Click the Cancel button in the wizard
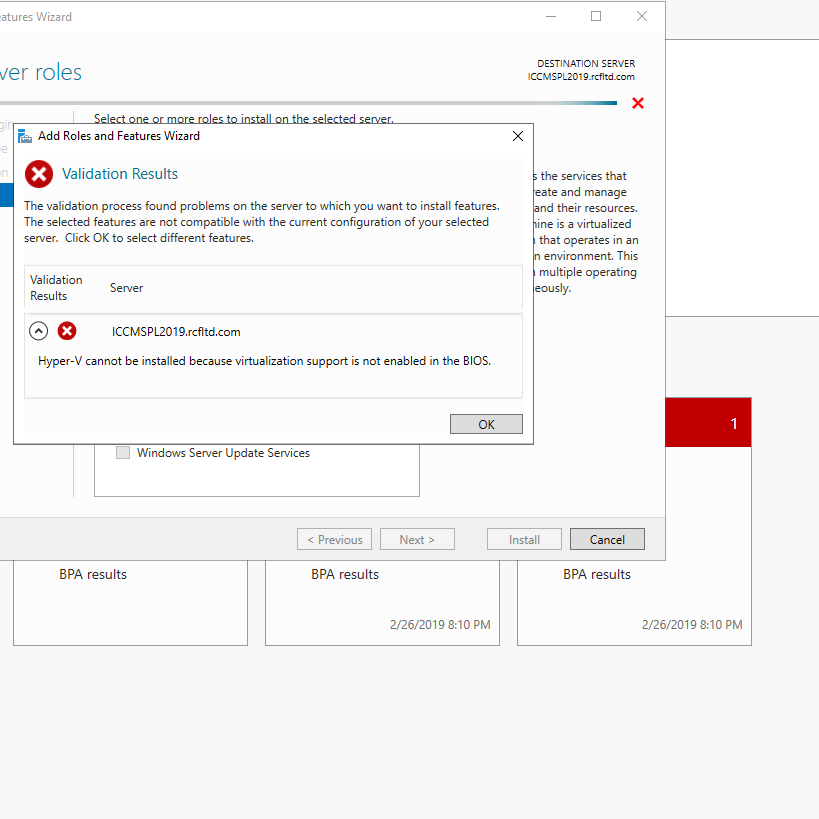Viewport: 819px width, 819px height. pyautogui.click(x=607, y=539)
